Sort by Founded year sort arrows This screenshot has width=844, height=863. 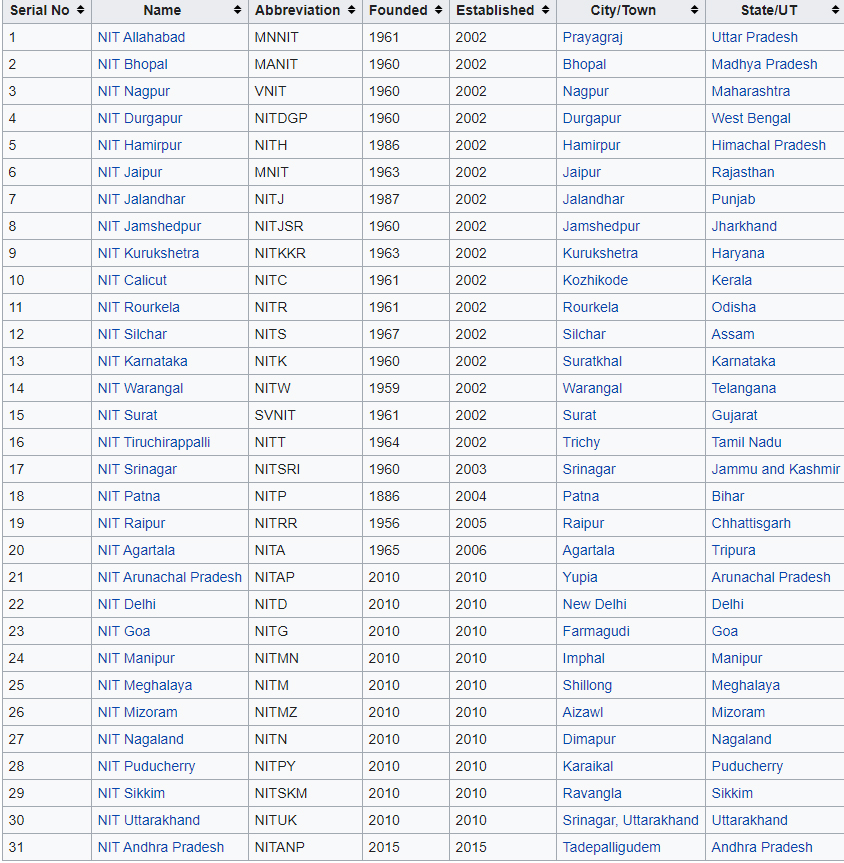point(438,10)
